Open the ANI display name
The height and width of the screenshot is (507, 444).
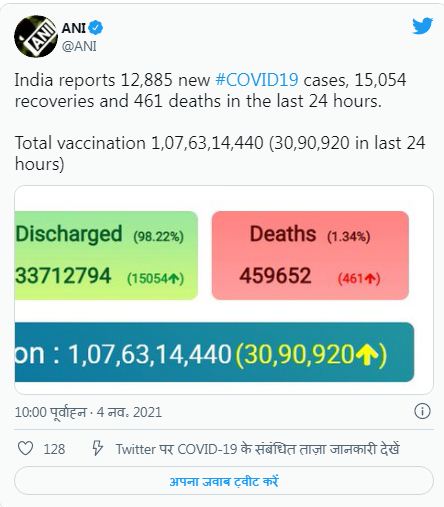(74, 28)
